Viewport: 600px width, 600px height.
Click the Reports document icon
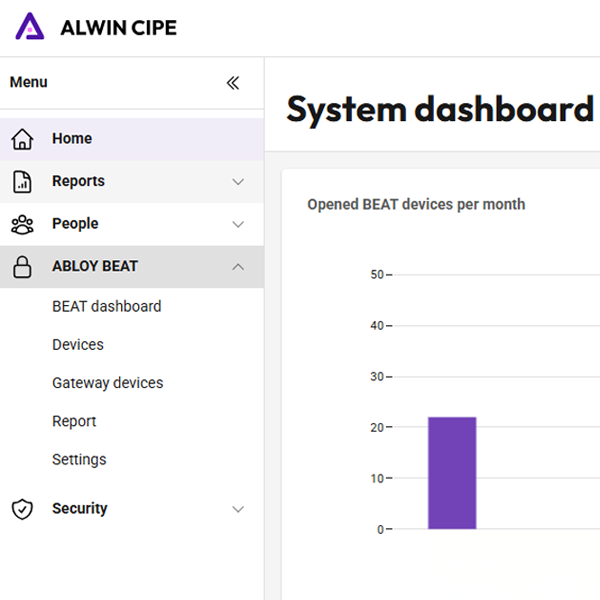point(22,181)
